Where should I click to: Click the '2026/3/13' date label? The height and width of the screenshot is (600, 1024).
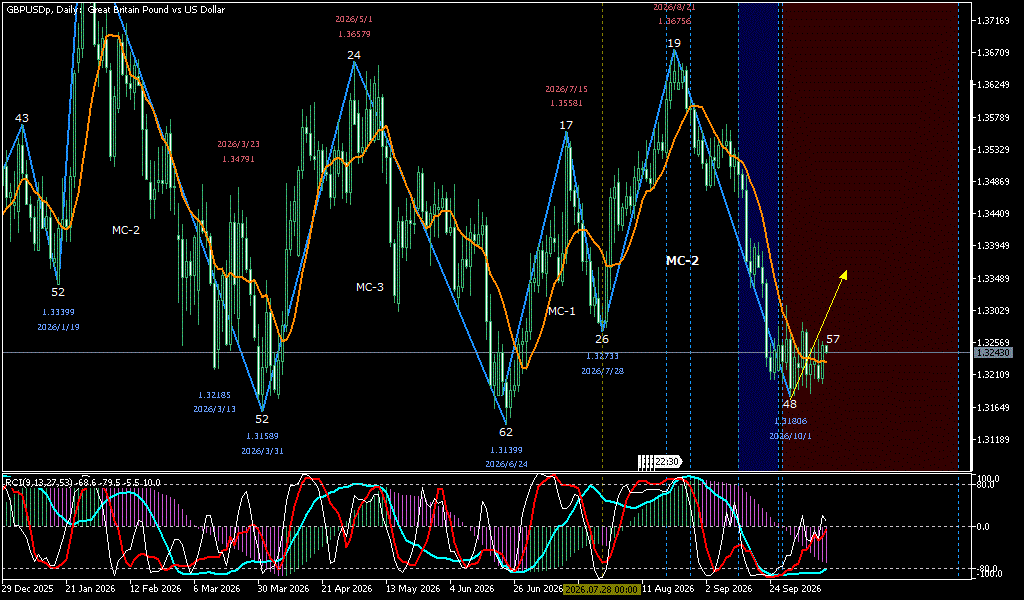pyautogui.click(x=214, y=409)
